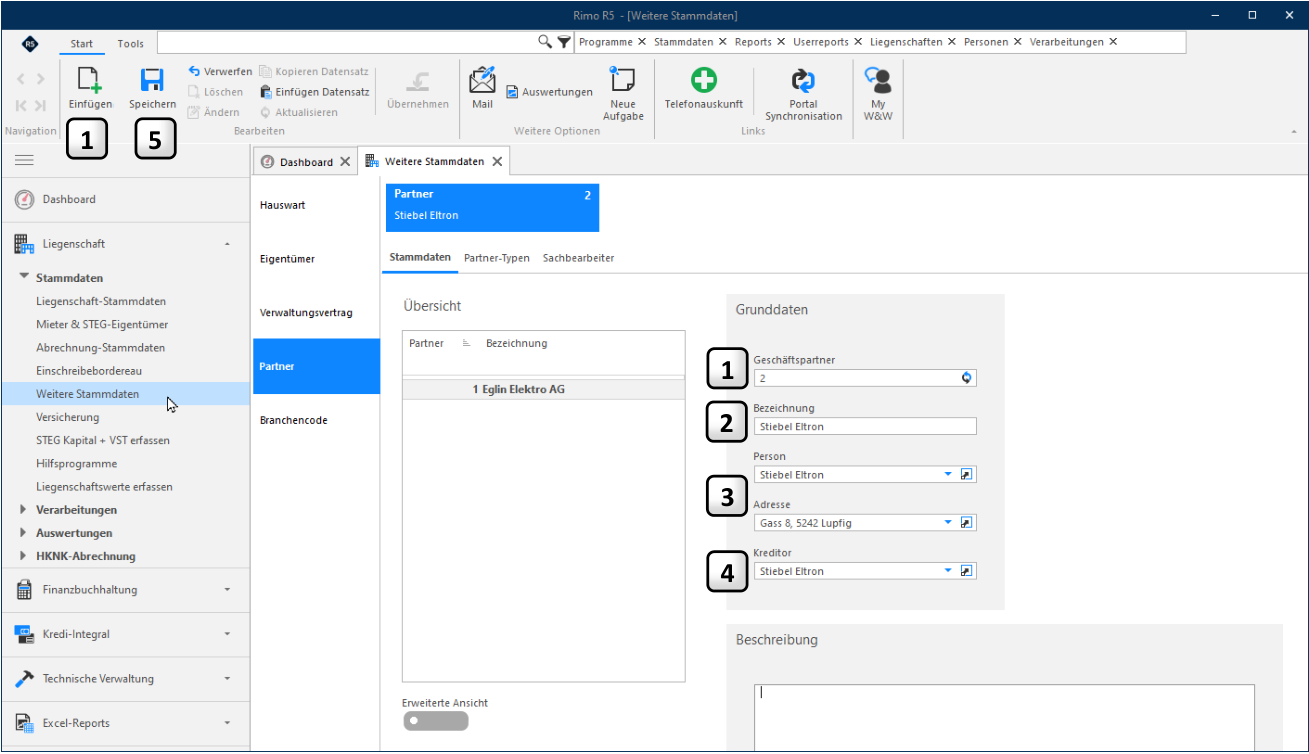Open Versicherung in the sidebar tree
Viewport: 1309px width, 754px height.
(x=68, y=417)
